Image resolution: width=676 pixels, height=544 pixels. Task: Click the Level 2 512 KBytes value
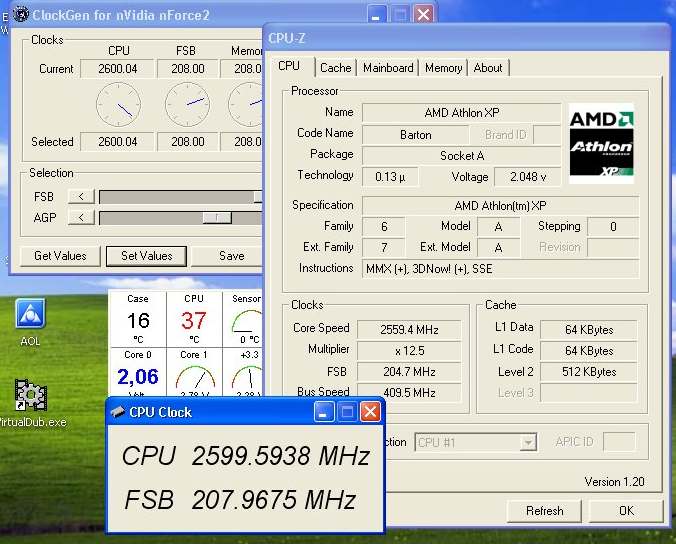589,372
